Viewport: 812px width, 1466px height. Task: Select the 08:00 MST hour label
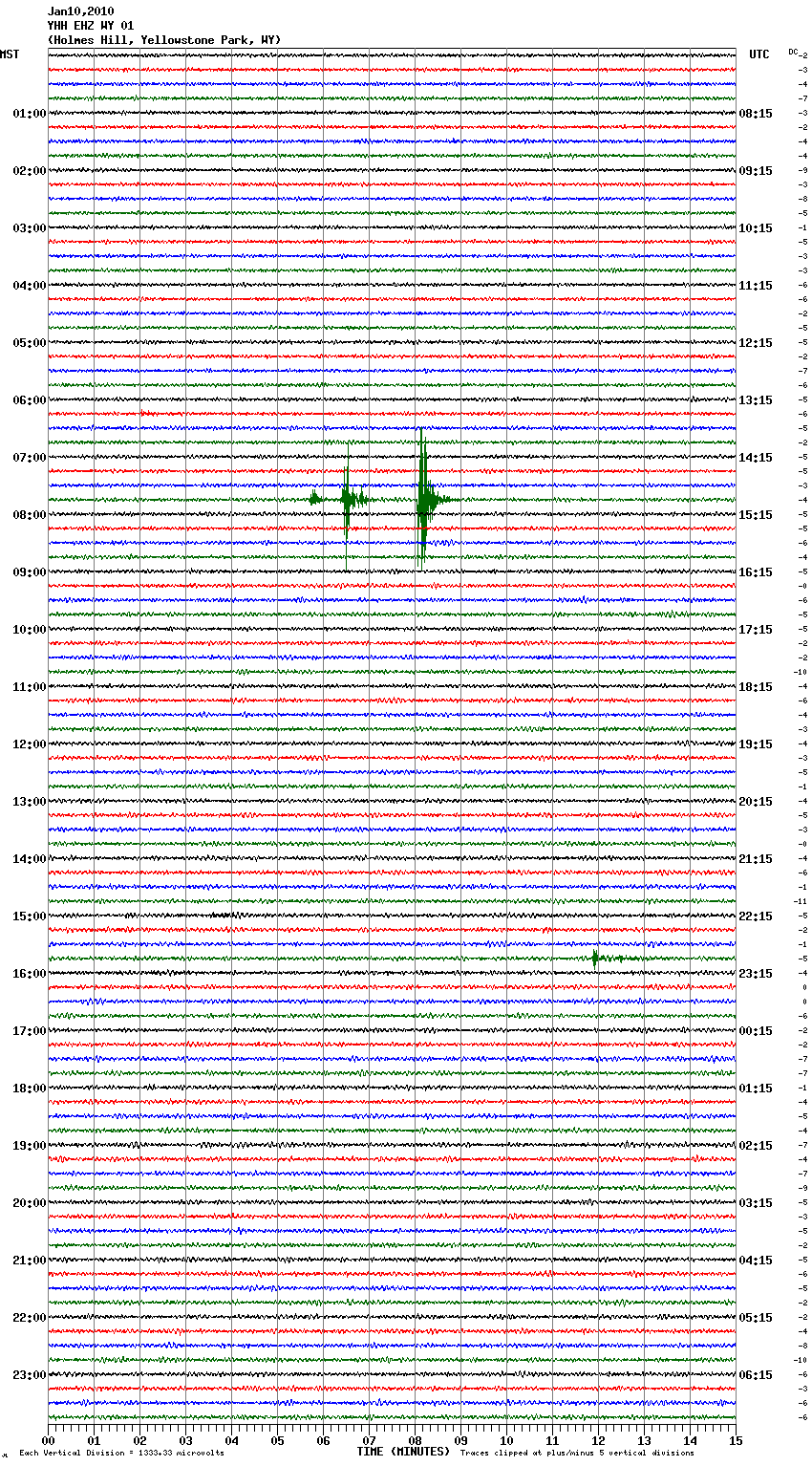click(x=30, y=515)
